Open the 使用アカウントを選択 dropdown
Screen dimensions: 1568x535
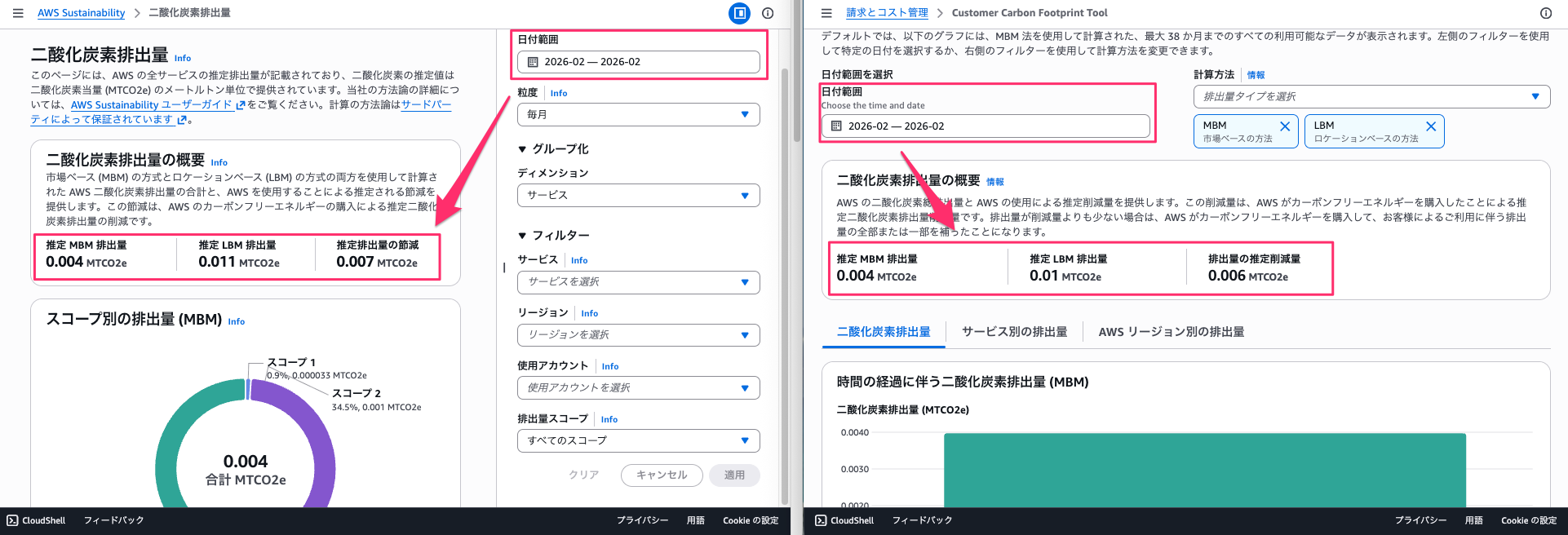[638, 387]
